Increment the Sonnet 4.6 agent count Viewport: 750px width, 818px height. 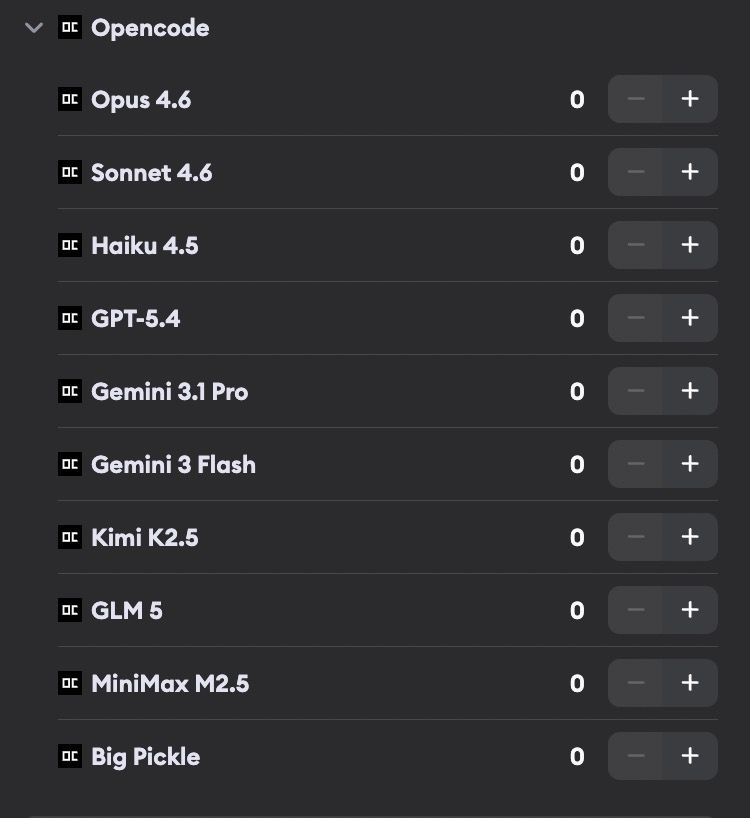pos(690,172)
